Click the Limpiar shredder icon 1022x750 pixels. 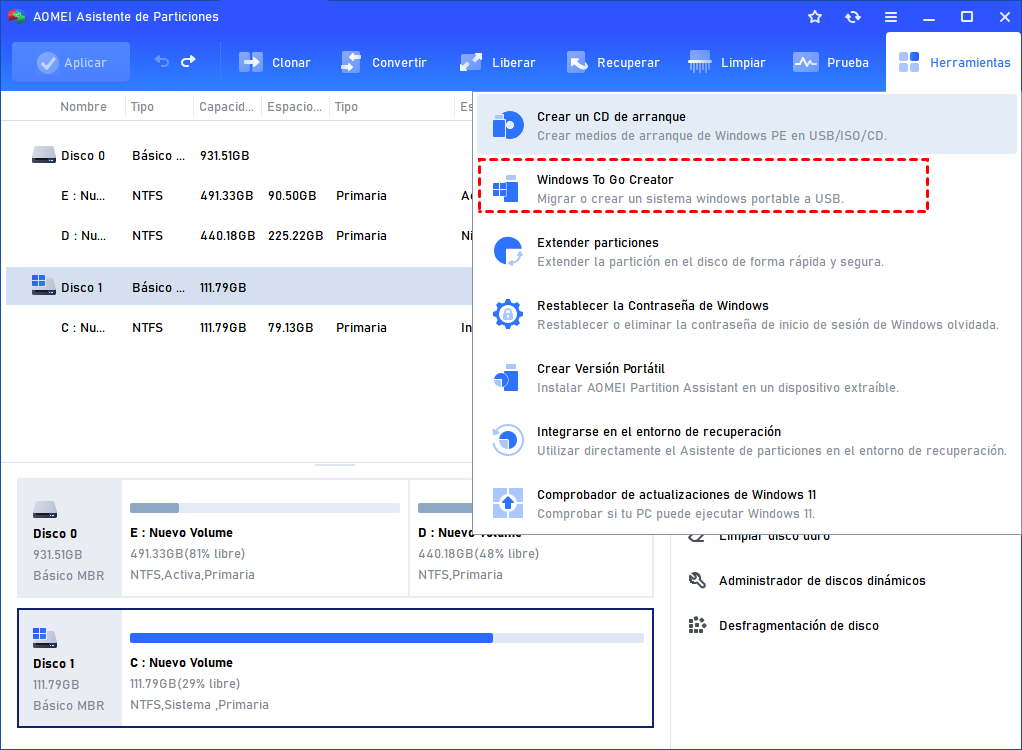click(x=699, y=63)
